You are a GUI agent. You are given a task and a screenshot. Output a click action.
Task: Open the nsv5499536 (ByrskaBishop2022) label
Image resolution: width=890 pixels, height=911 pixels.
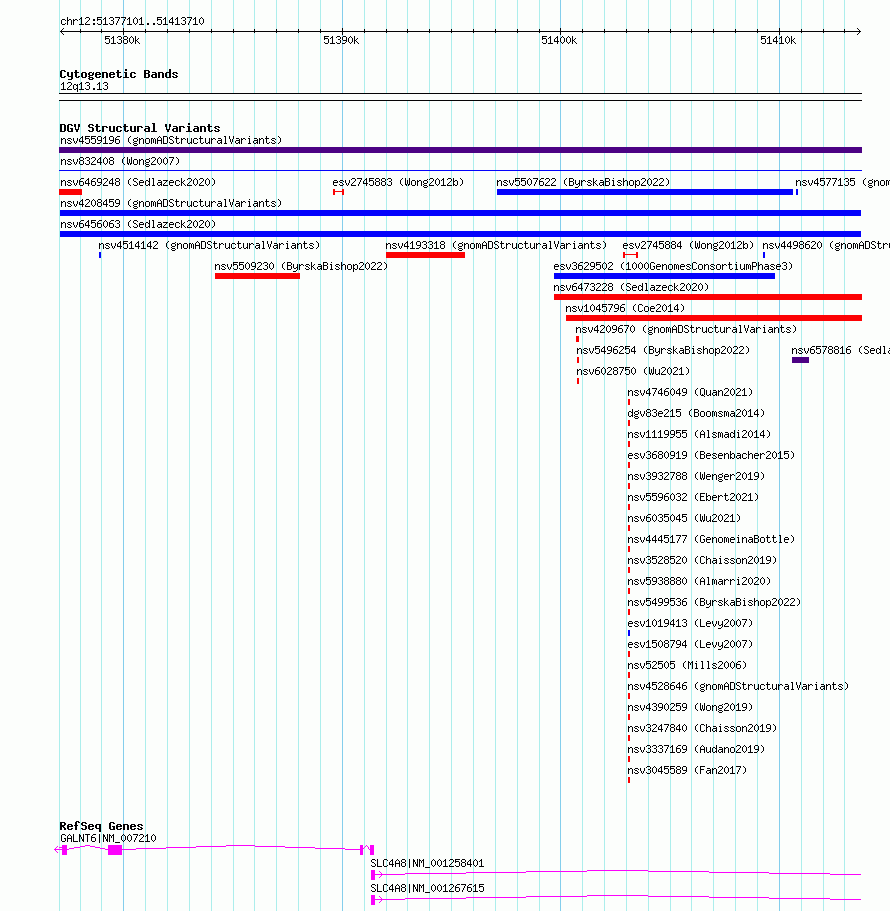coord(714,602)
